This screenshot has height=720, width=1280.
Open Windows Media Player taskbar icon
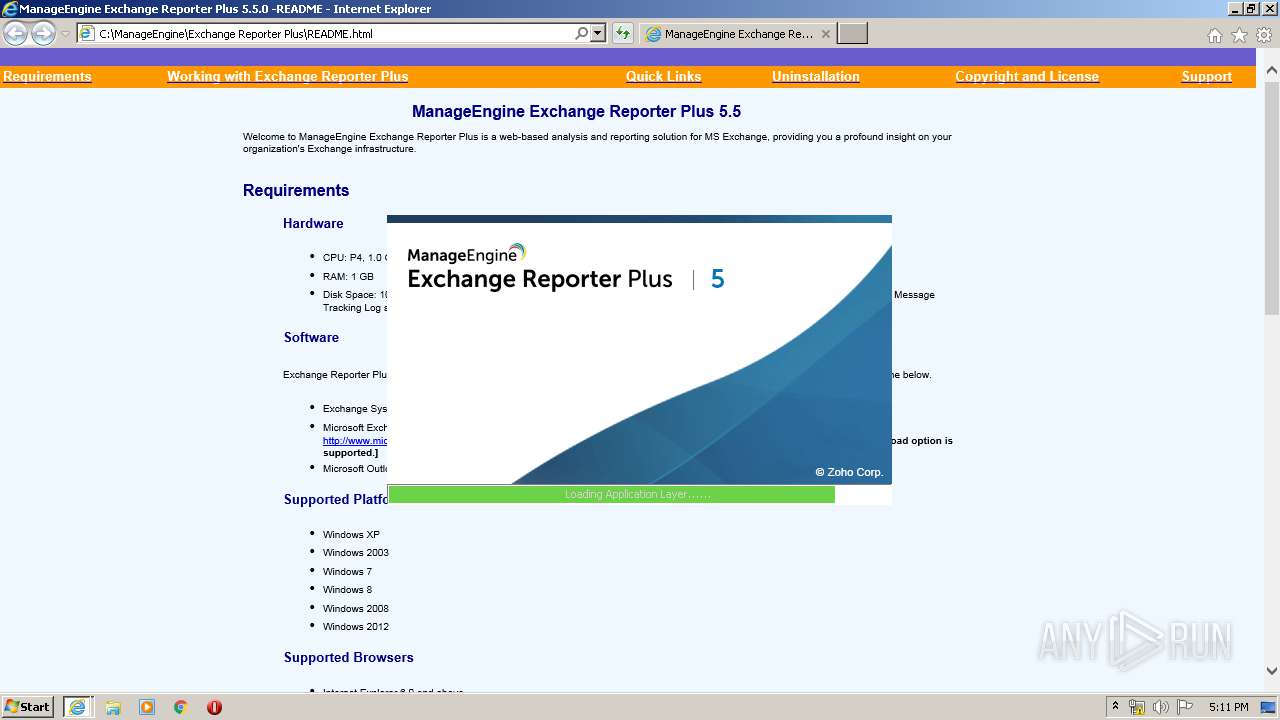tap(147, 707)
